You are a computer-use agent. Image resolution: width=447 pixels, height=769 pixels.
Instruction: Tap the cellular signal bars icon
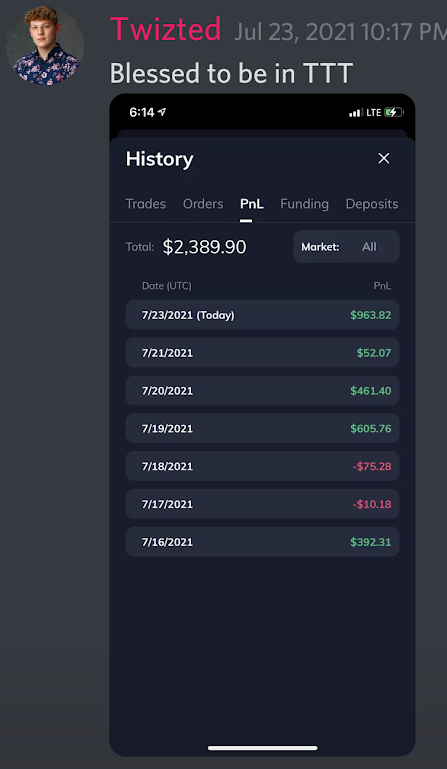[x=355, y=113]
